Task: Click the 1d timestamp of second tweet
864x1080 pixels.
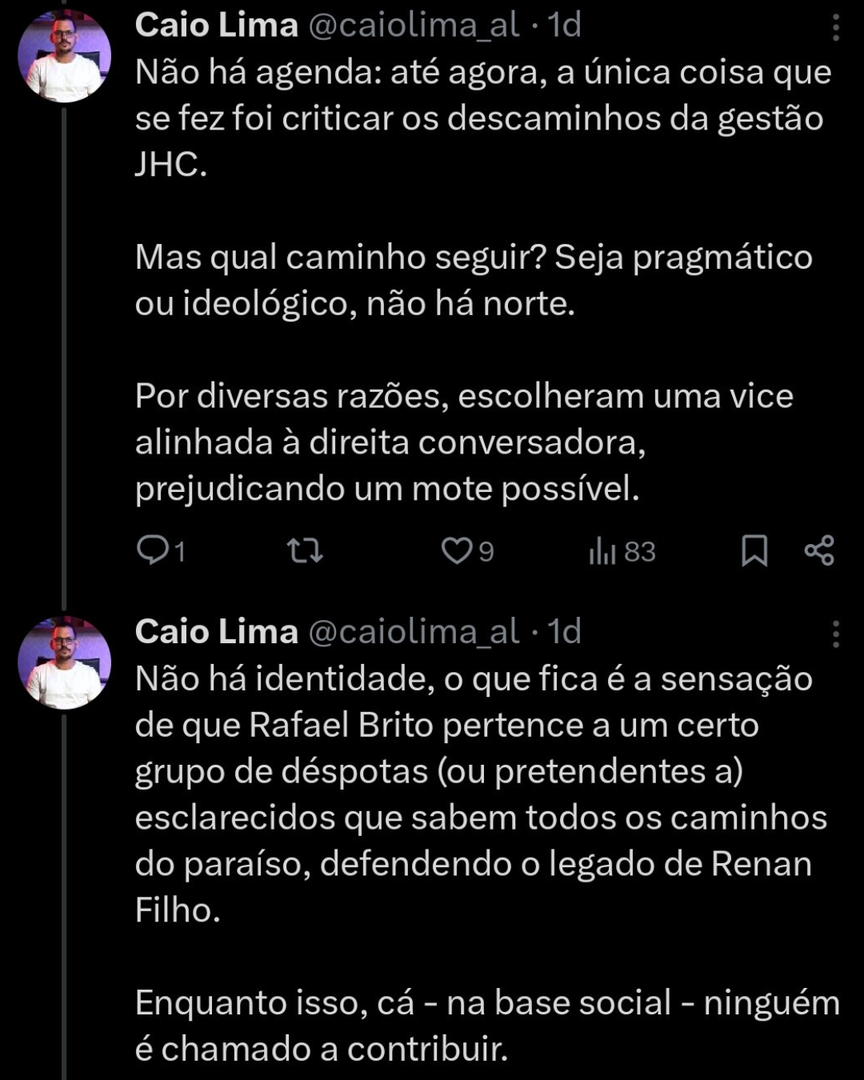Action: point(565,632)
